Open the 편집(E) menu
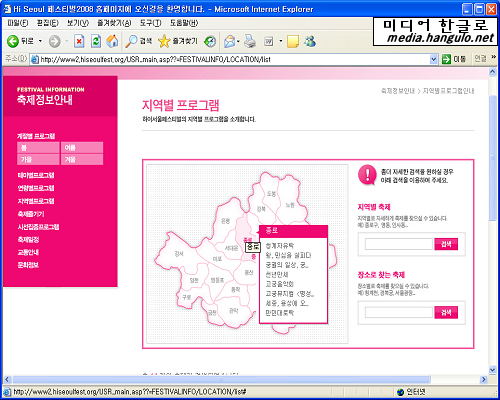Screen dimensions: 500x400 [48, 23]
